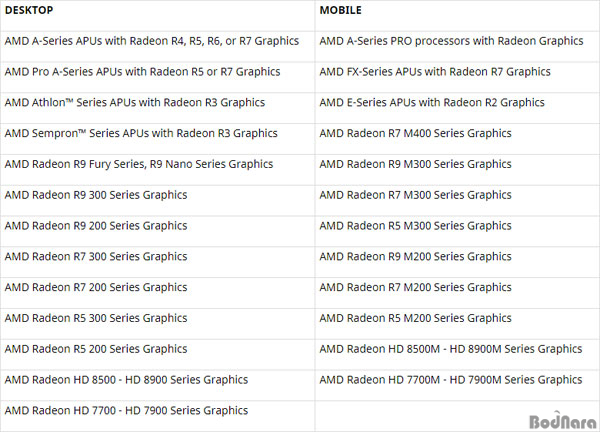Image resolution: width=600 pixels, height=432 pixels.
Task: Select AMD FX-Series APUs with Radeon R7
Action: (435, 72)
